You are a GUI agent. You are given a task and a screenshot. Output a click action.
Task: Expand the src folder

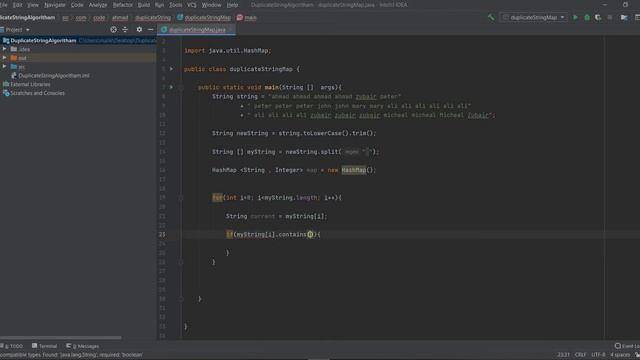pyautogui.click(x=4, y=66)
